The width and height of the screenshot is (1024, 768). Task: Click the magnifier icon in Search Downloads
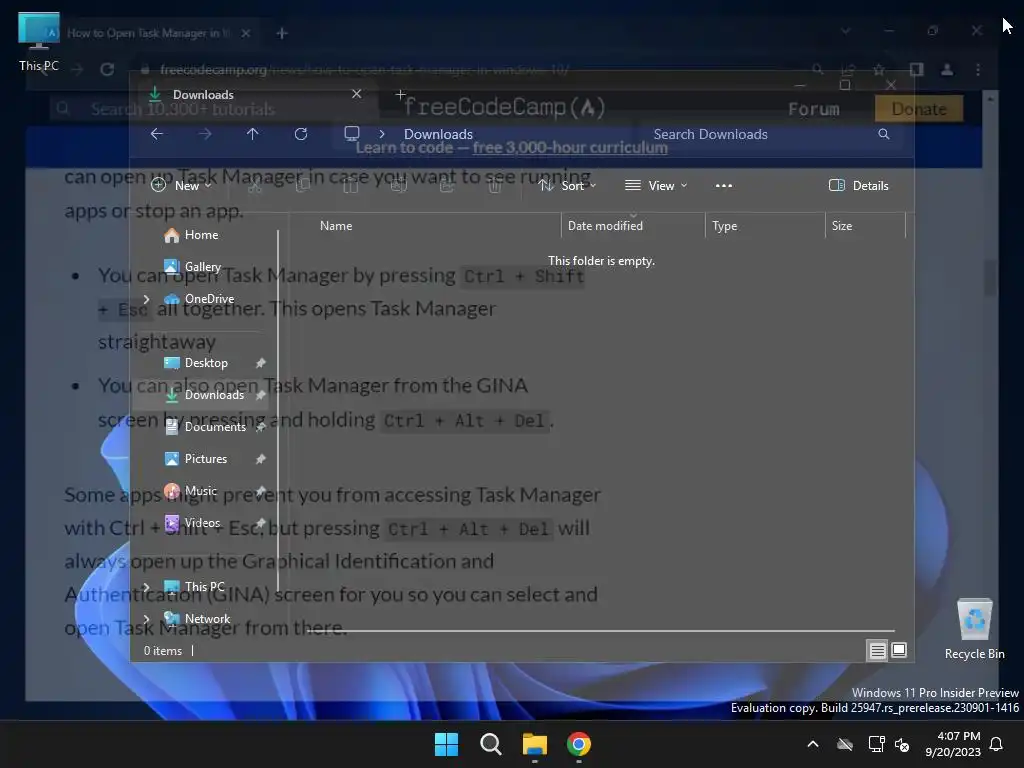click(884, 134)
